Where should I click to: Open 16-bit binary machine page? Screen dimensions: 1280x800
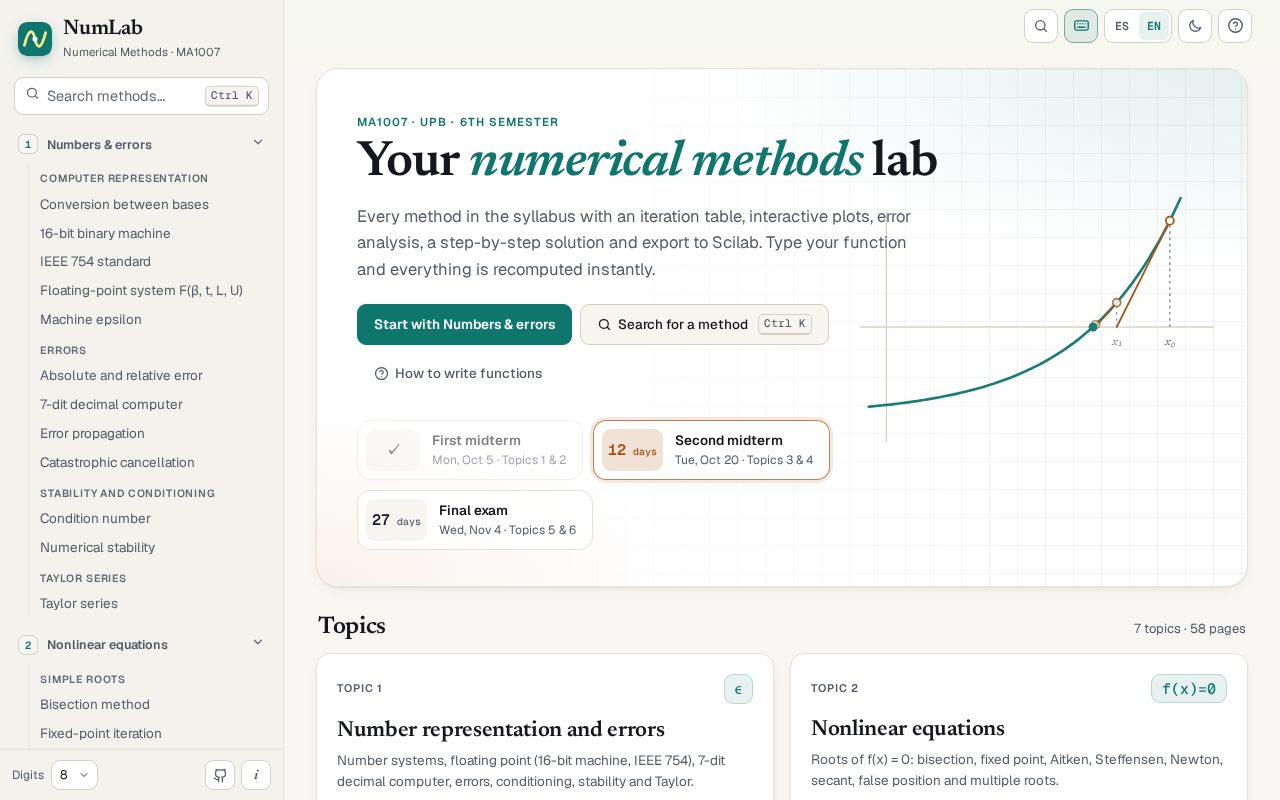105,233
